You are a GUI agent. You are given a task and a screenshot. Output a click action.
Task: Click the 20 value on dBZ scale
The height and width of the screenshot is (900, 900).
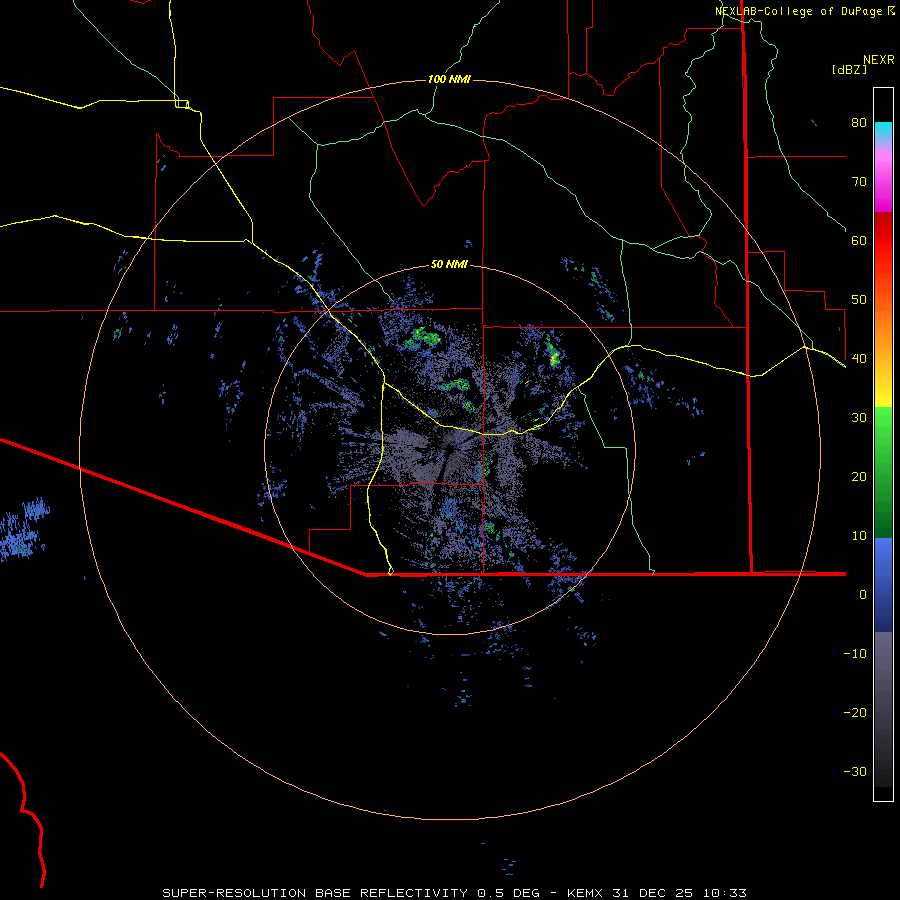tap(859, 476)
